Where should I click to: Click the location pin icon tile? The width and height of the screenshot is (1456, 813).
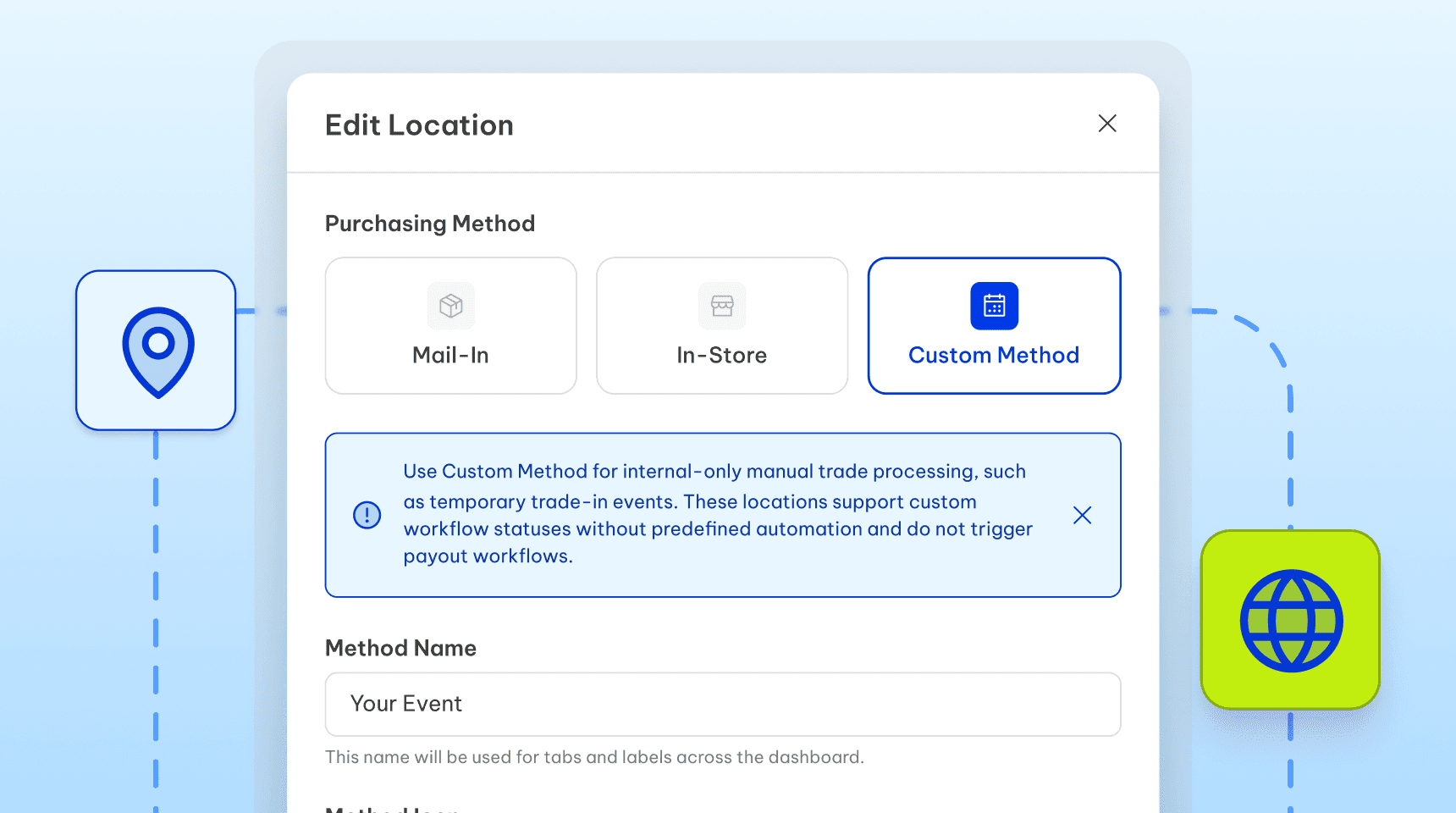coord(156,351)
